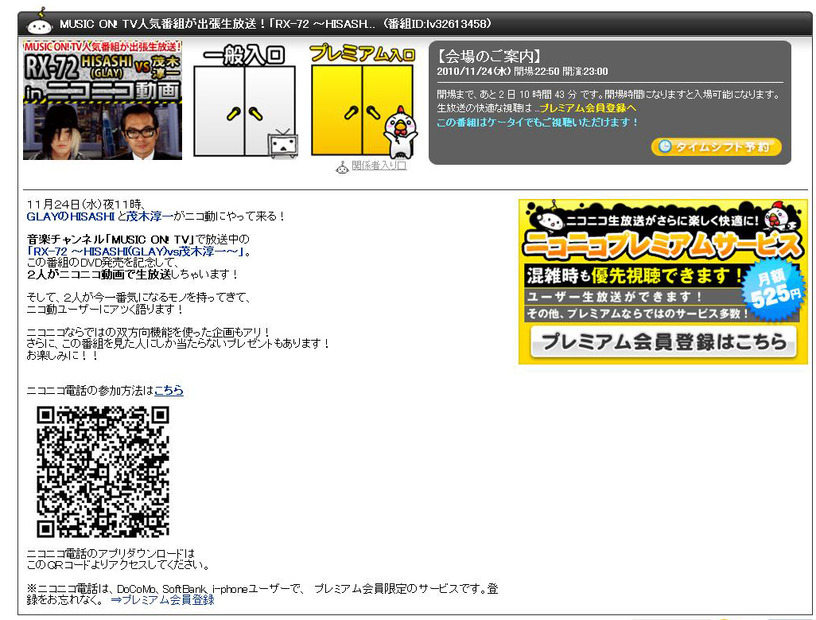Click the 混雑時も優先視聴できます! text in banner
The width and height of the screenshot is (816, 620).
click(x=634, y=275)
